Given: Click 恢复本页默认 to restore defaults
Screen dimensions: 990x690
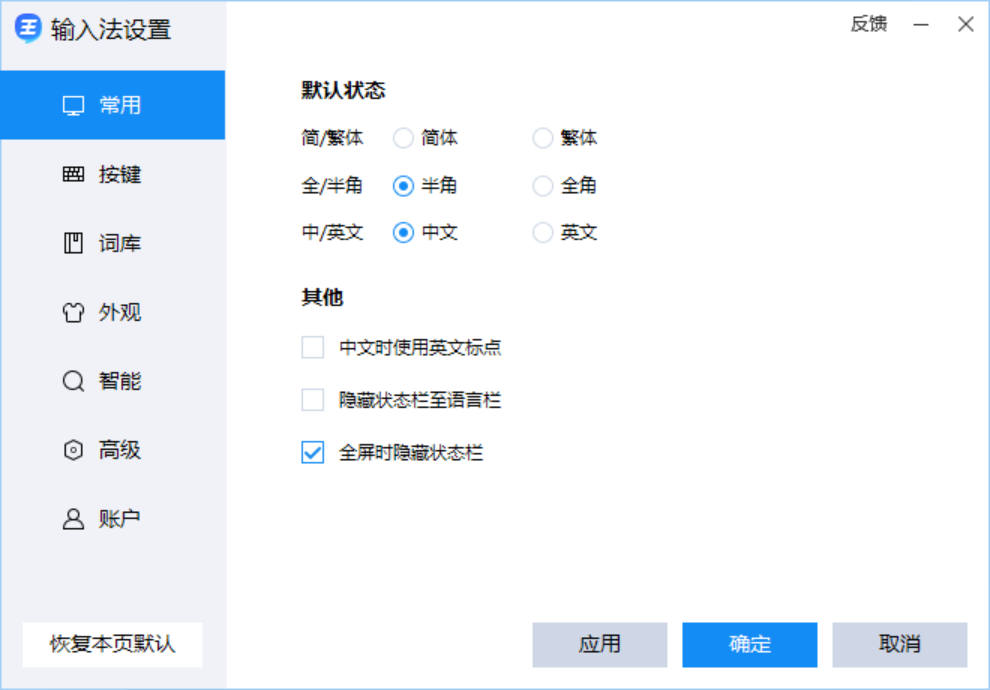Looking at the screenshot, I should pos(111,645).
